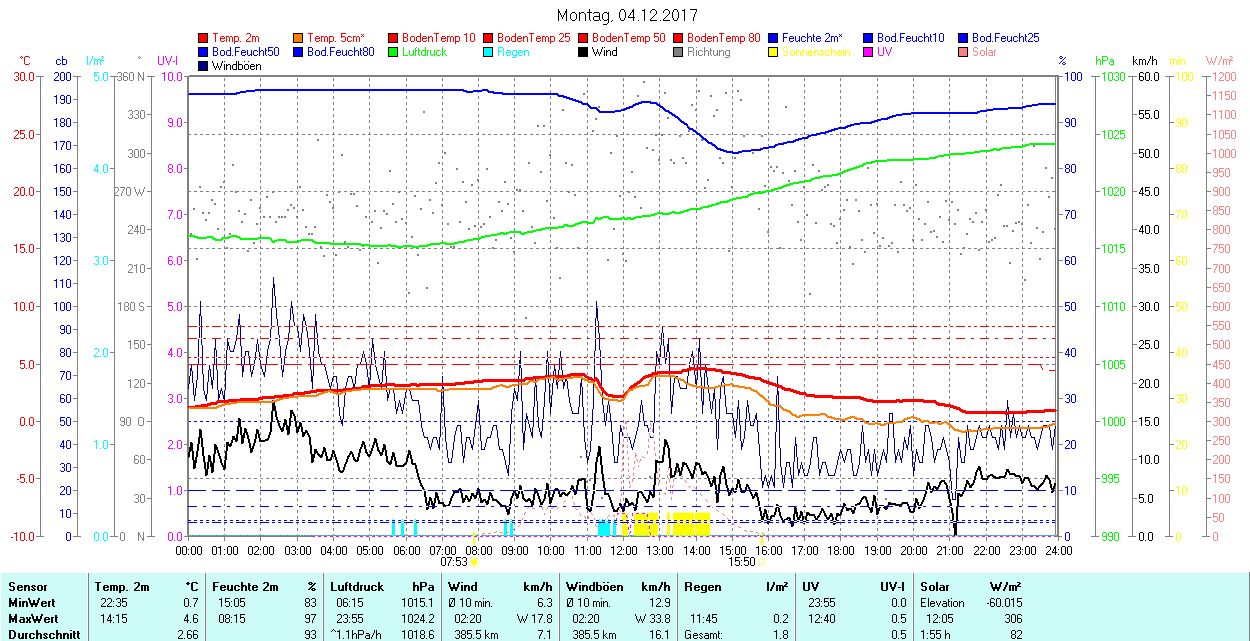1250x641 pixels.
Task: Click the Temp. 2m table column header
Action: [124, 587]
